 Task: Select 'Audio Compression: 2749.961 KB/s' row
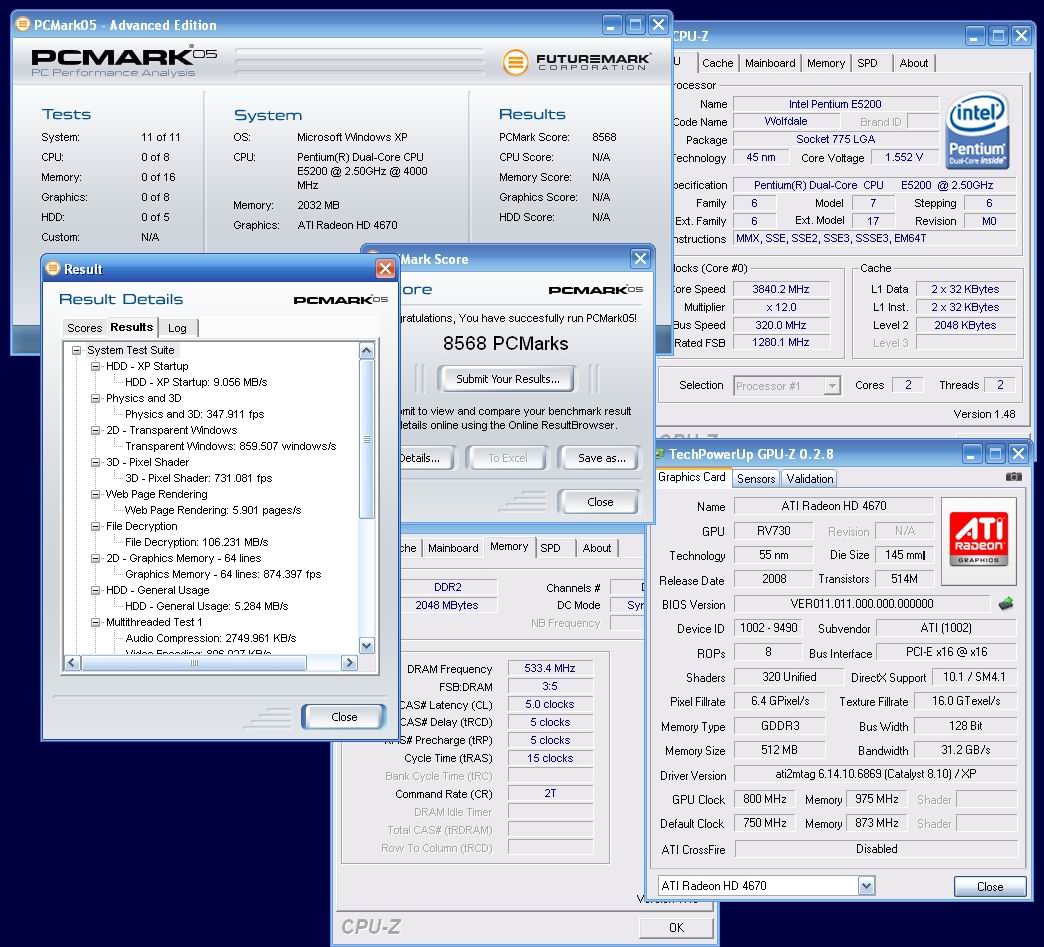point(210,638)
